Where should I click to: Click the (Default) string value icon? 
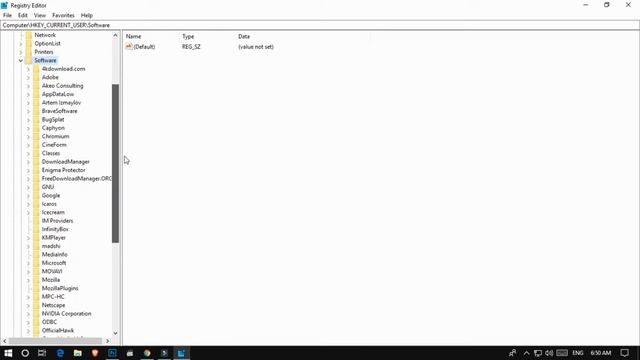129,47
